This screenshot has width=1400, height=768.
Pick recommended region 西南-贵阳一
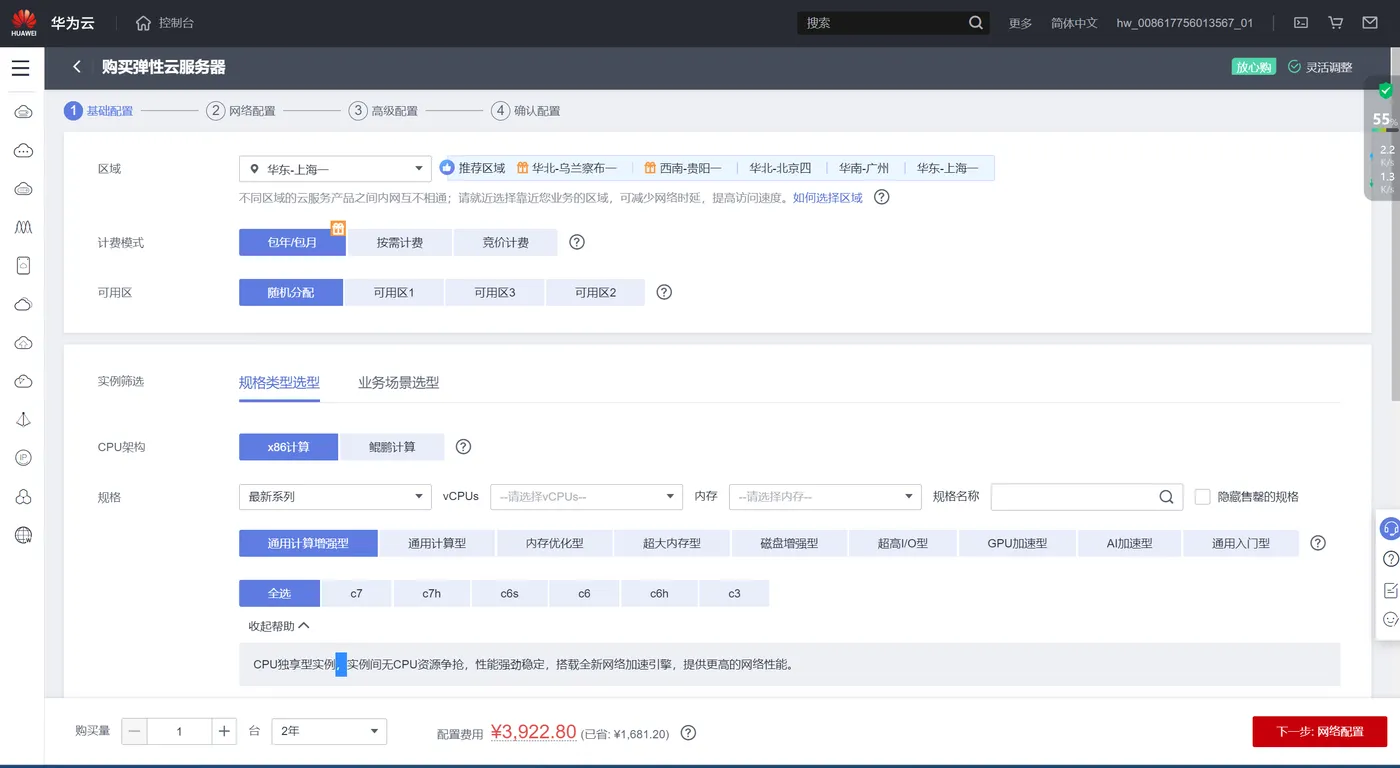point(683,168)
